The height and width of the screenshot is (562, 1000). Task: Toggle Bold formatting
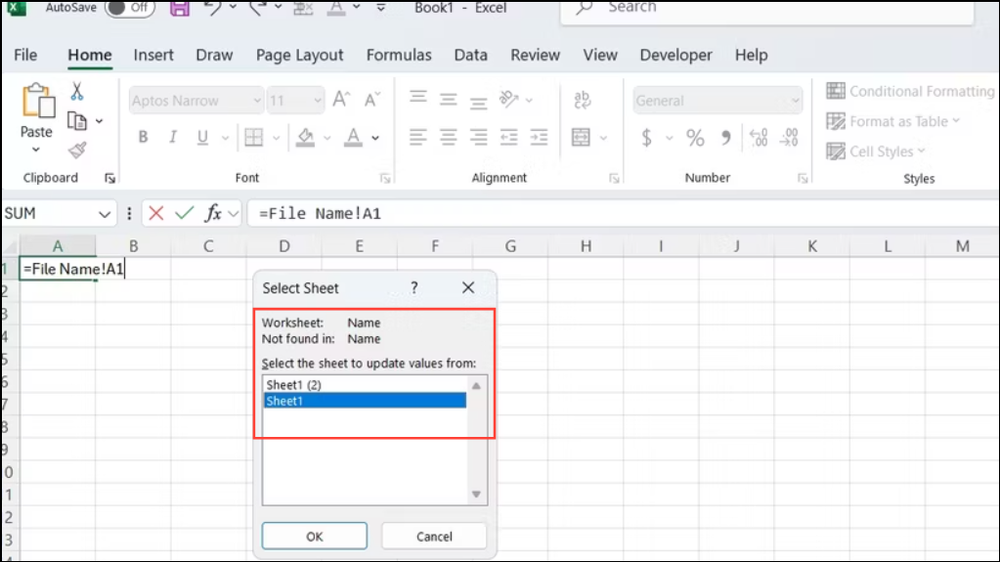[x=143, y=137]
